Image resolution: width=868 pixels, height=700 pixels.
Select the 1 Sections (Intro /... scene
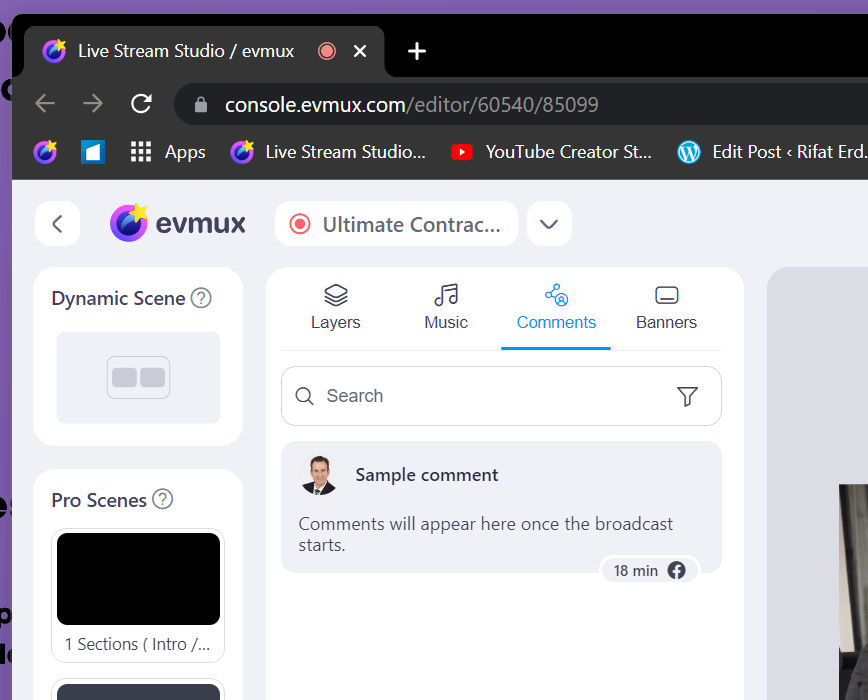click(138, 595)
